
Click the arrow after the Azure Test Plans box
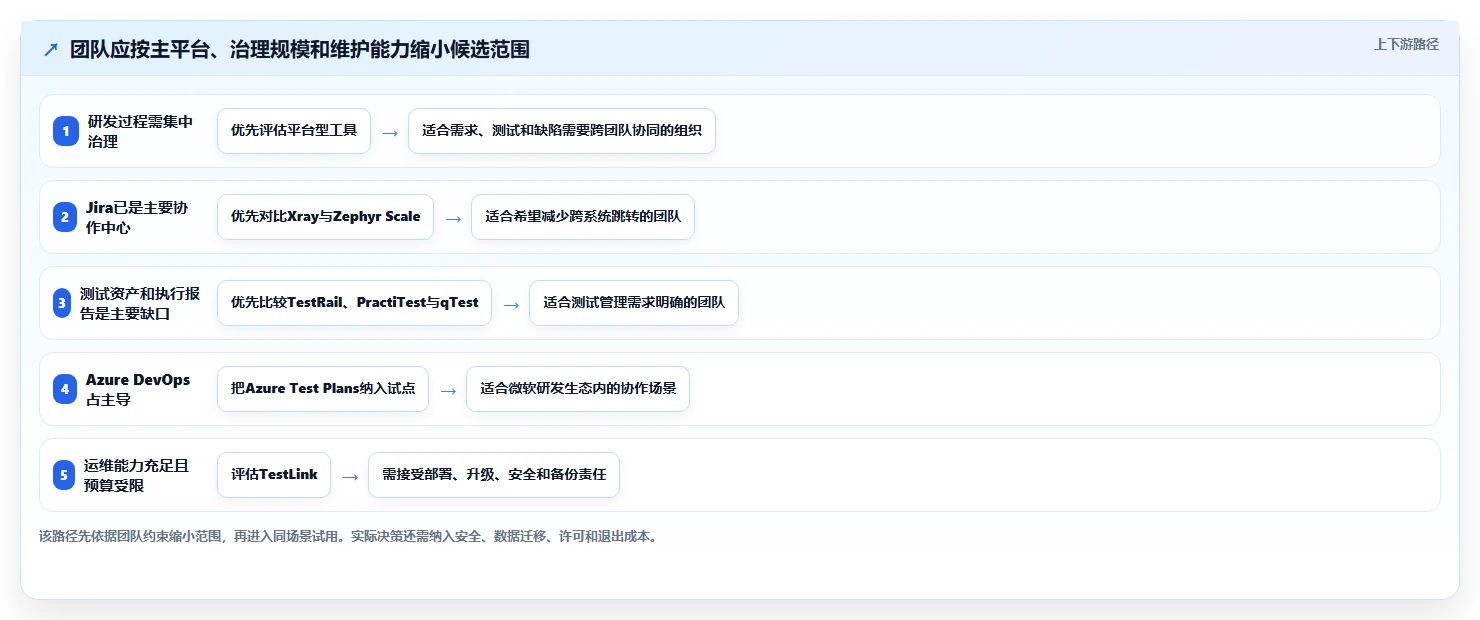tap(448, 390)
